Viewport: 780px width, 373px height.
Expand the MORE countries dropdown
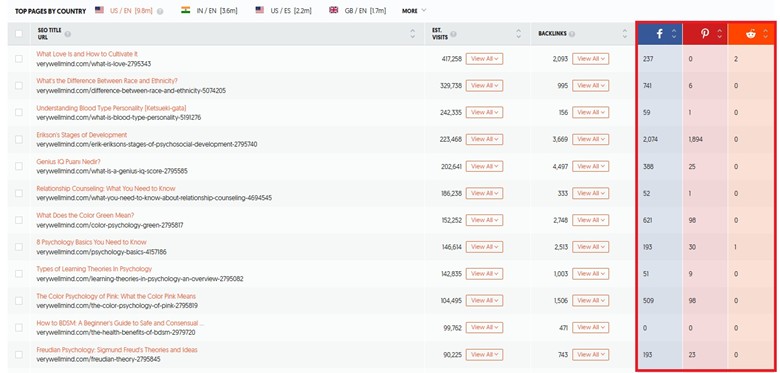click(414, 10)
